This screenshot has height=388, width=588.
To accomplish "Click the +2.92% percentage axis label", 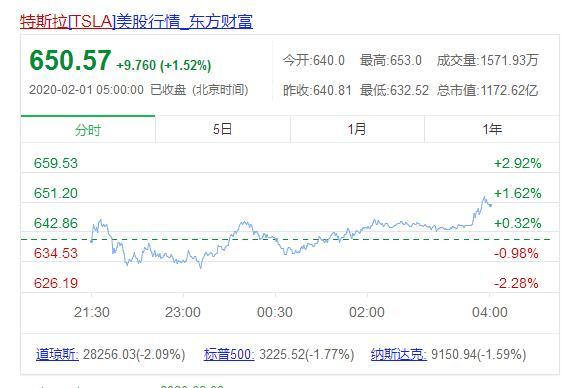I will point(518,163).
